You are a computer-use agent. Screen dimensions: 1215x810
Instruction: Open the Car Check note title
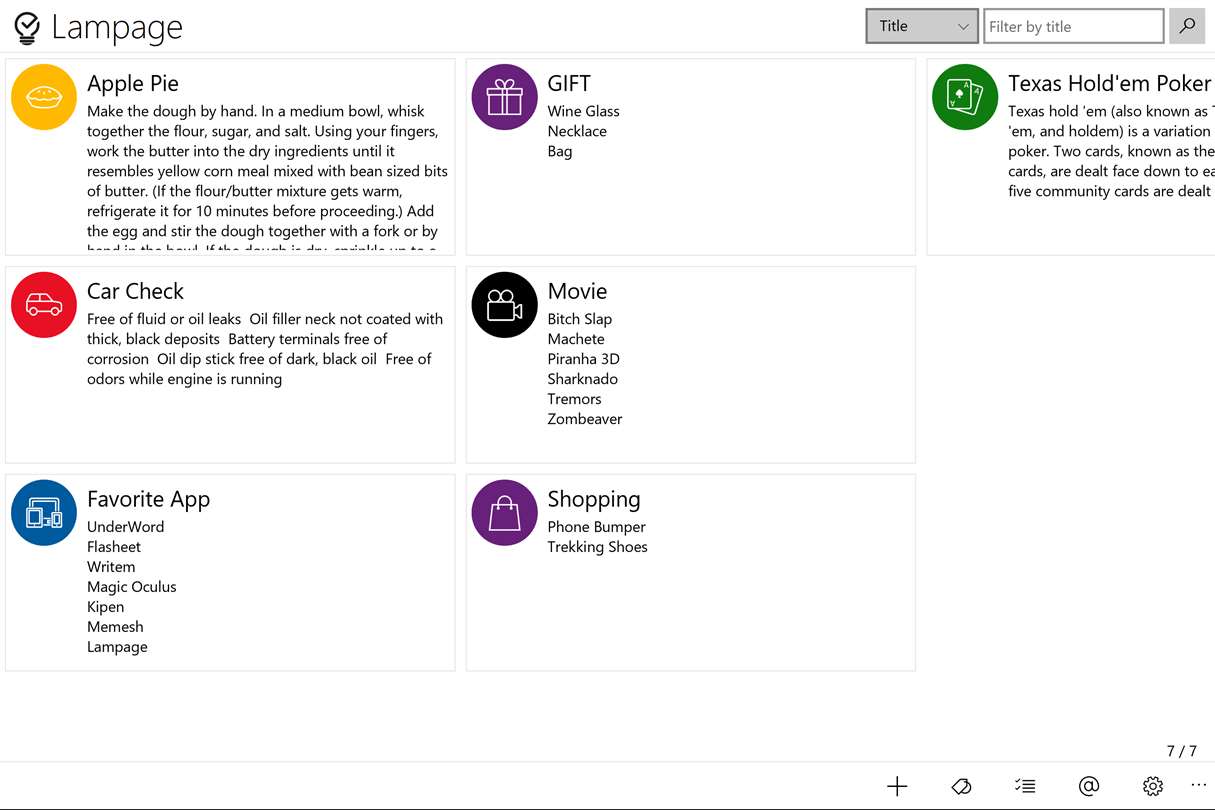point(135,291)
